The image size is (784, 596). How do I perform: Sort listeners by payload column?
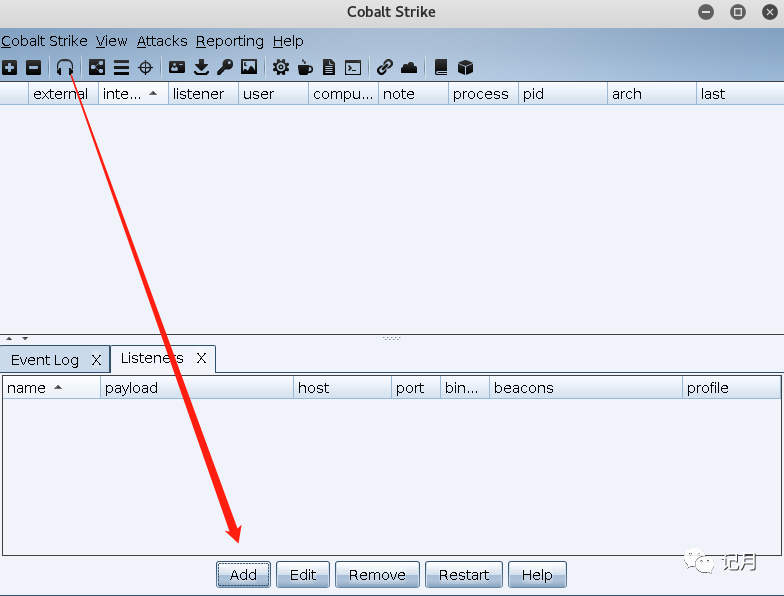click(196, 388)
